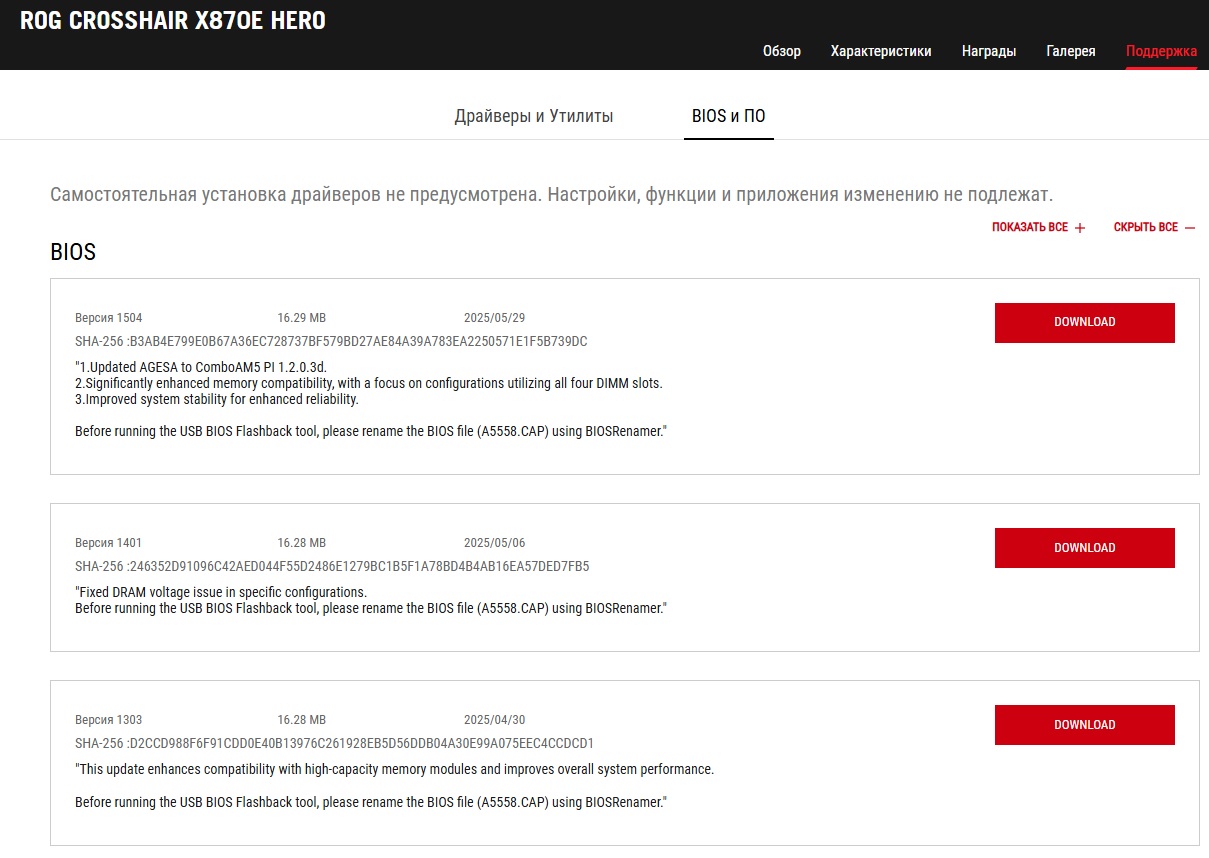
Task: Download BIOS version 1401
Action: point(1085,548)
